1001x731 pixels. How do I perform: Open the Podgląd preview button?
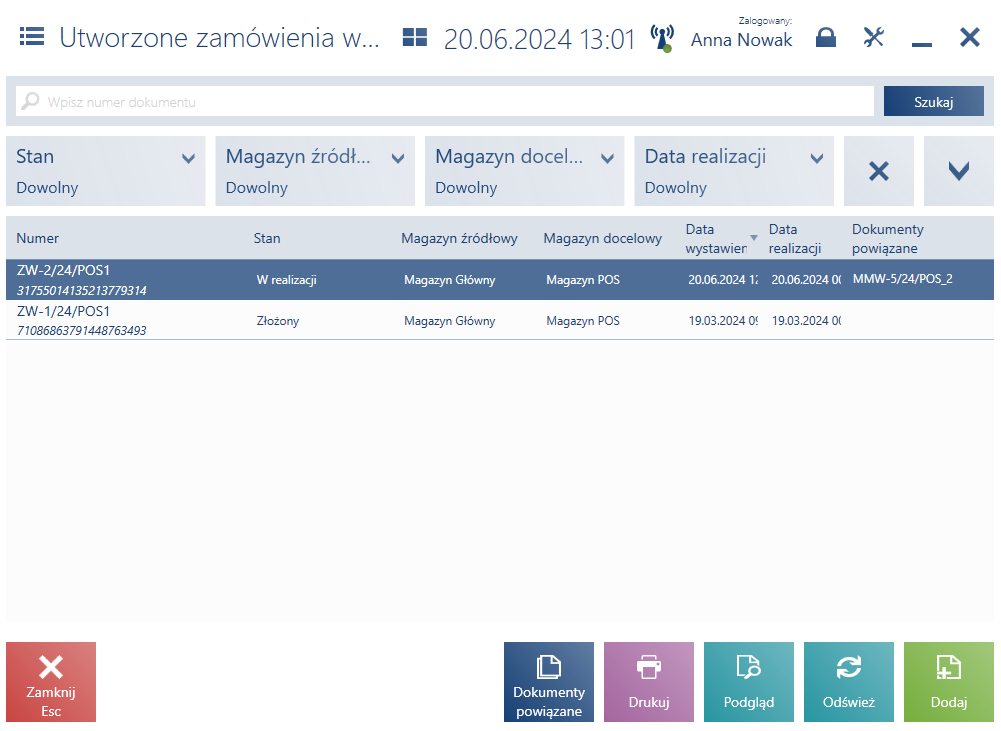click(749, 682)
